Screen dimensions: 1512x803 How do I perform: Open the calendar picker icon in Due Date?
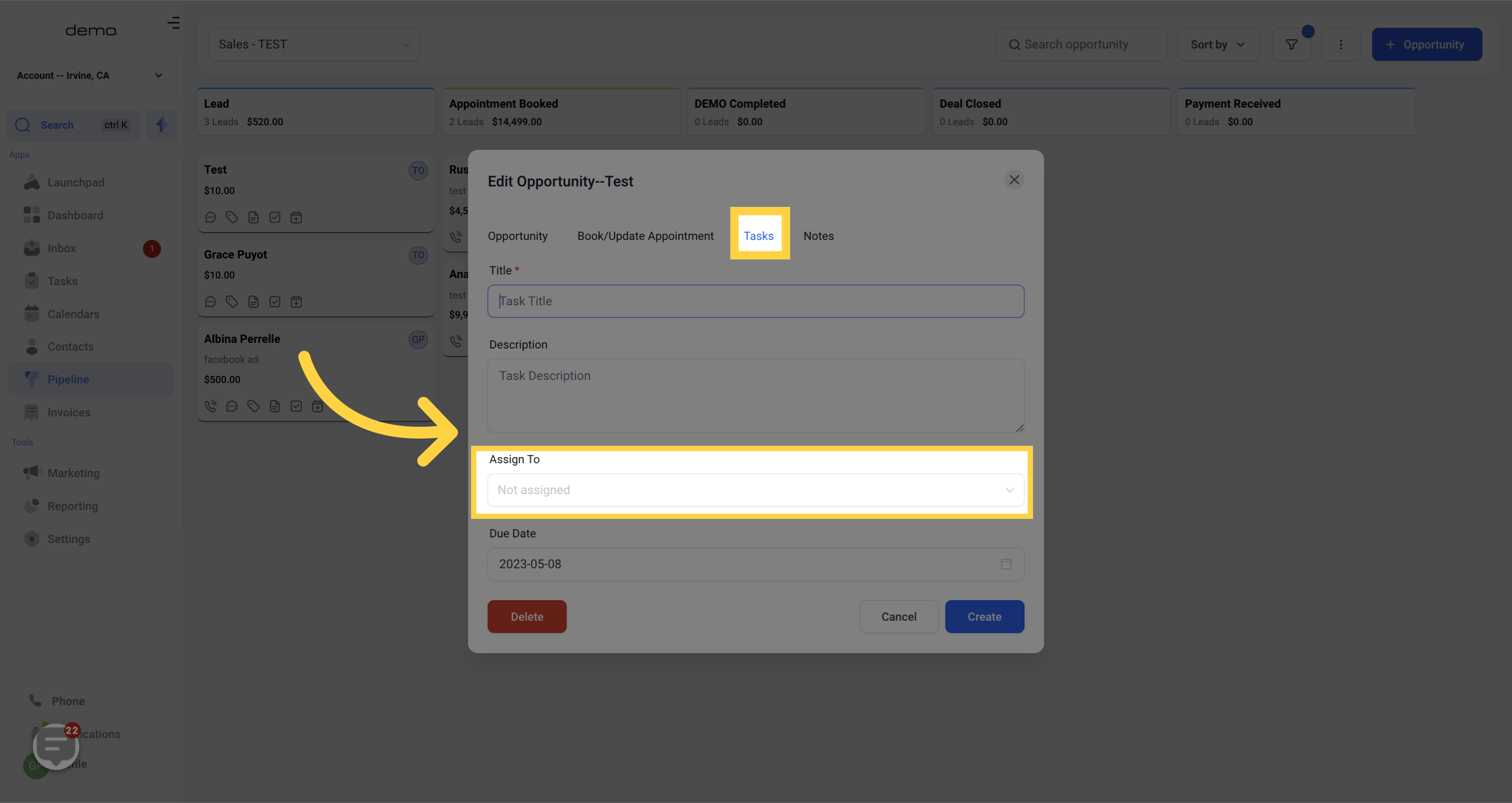[1005, 564]
